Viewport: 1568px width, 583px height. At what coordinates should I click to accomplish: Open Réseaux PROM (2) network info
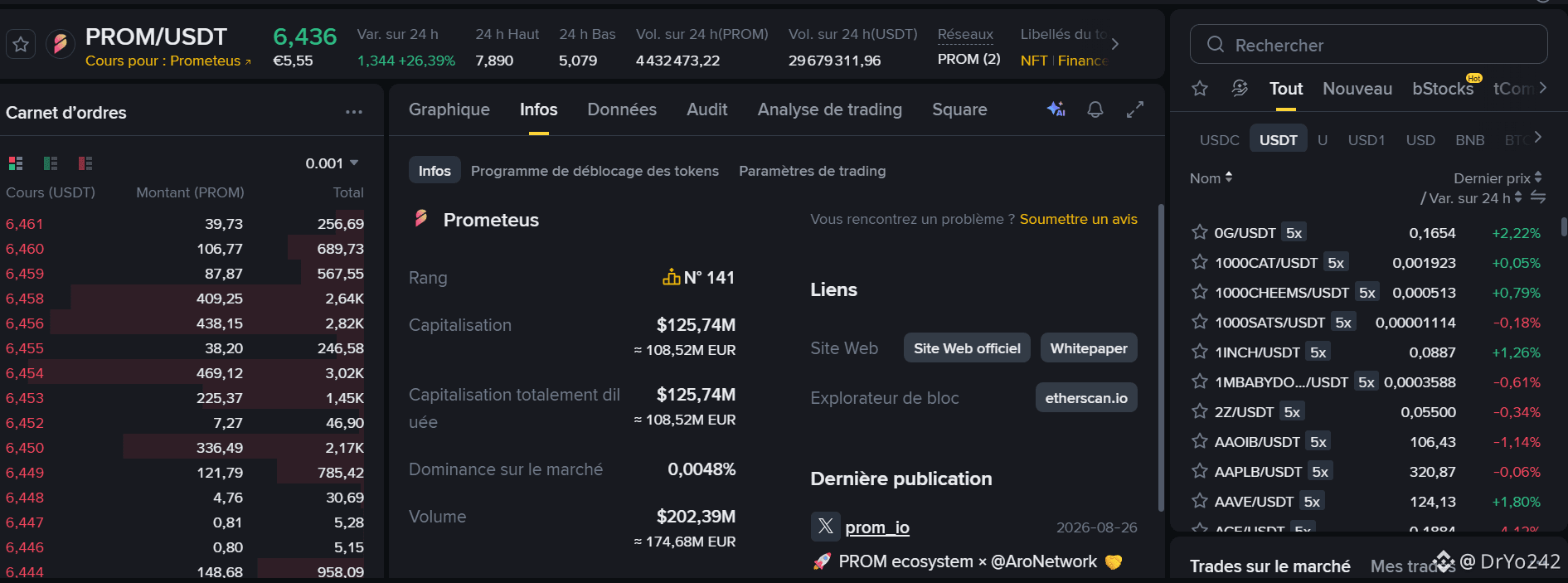tap(968, 46)
